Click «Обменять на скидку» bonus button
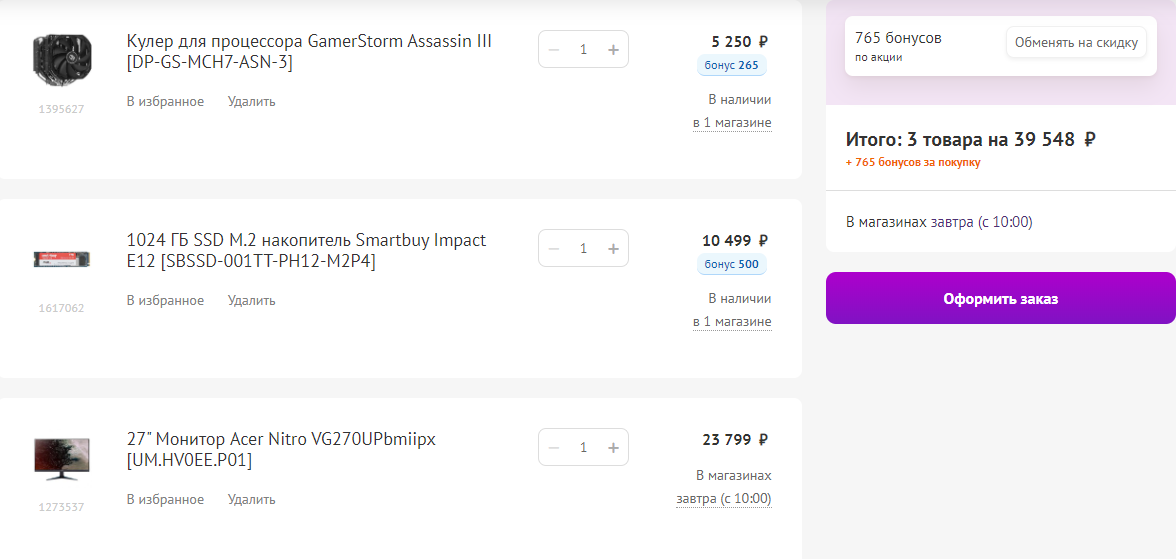This screenshot has width=1176, height=559. pos(1076,43)
